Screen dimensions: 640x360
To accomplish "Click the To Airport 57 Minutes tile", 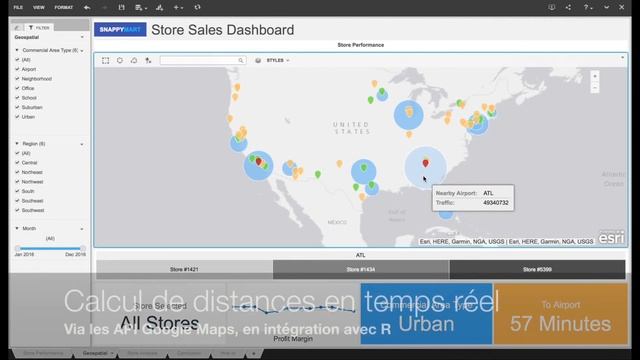I will pos(561,314).
